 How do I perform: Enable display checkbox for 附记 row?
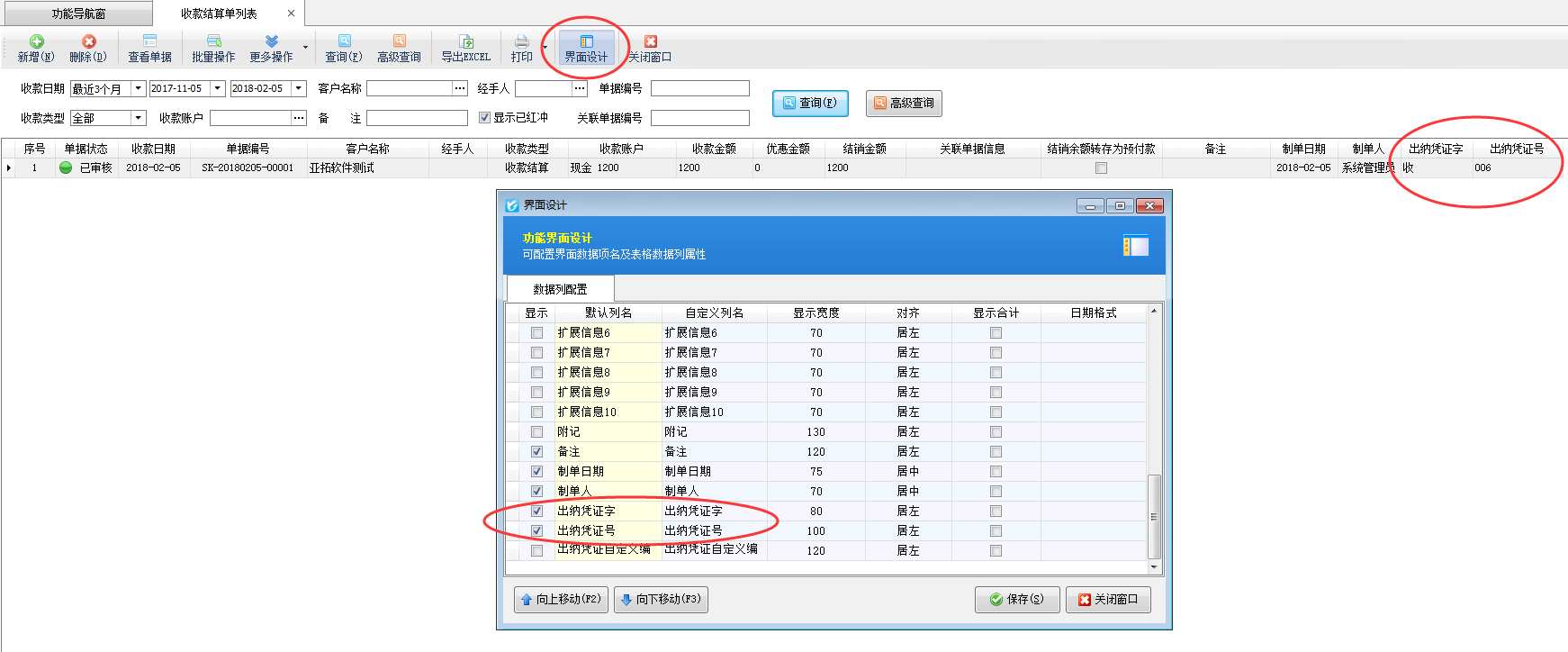coord(536,432)
